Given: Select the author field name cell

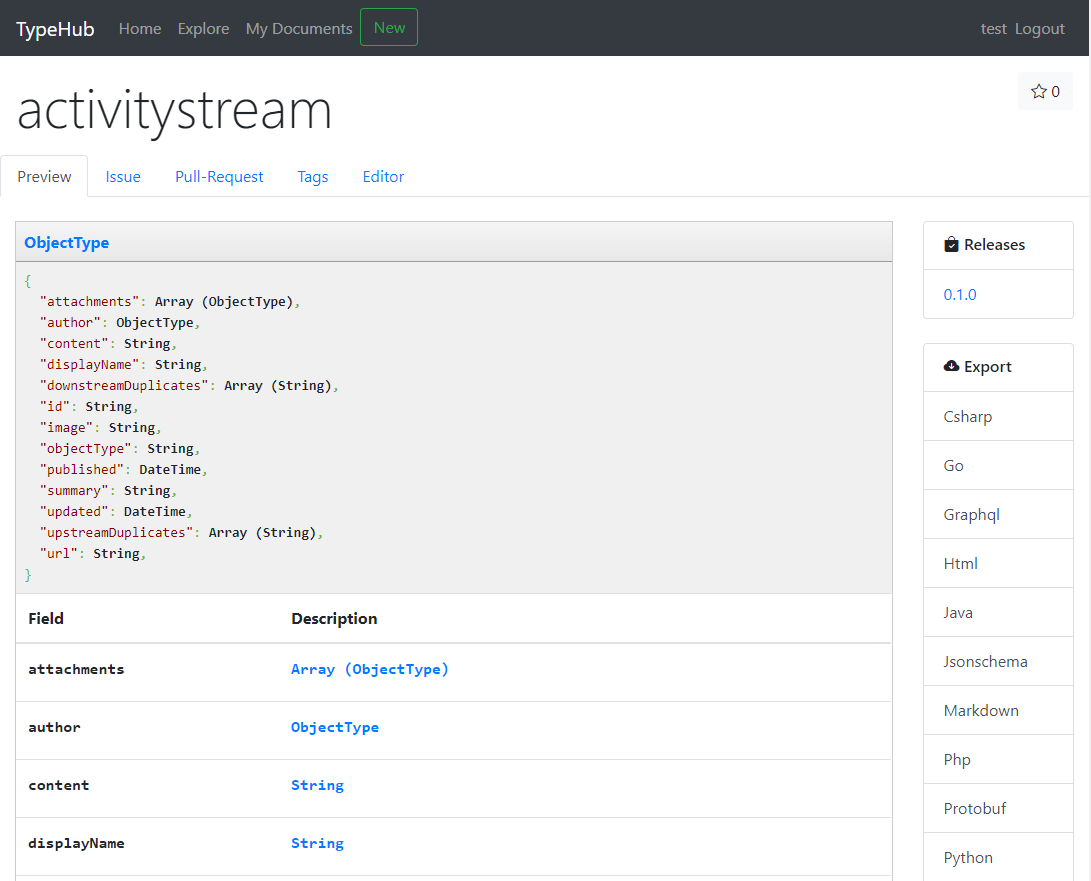Looking at the screenshot, I should (x=54, y=727).
